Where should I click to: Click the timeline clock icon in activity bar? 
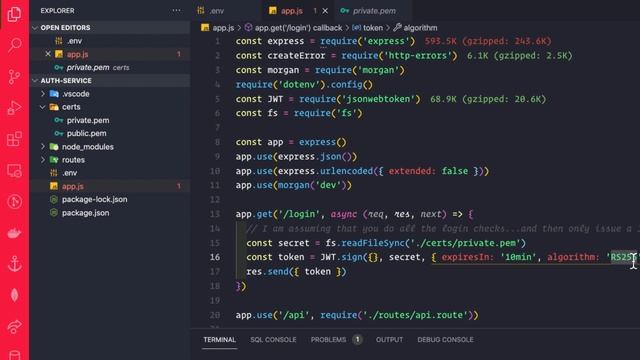14,202
